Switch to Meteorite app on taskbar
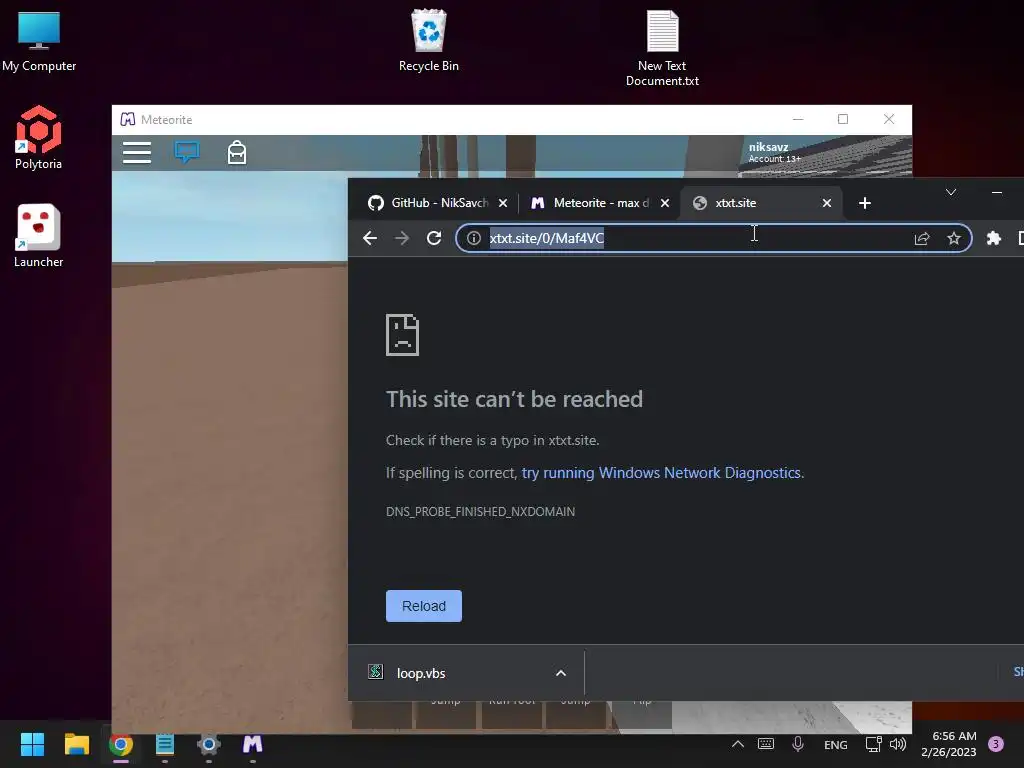Image resolution: width=1024 pixels, height=768 pixels. pos(253,744)
